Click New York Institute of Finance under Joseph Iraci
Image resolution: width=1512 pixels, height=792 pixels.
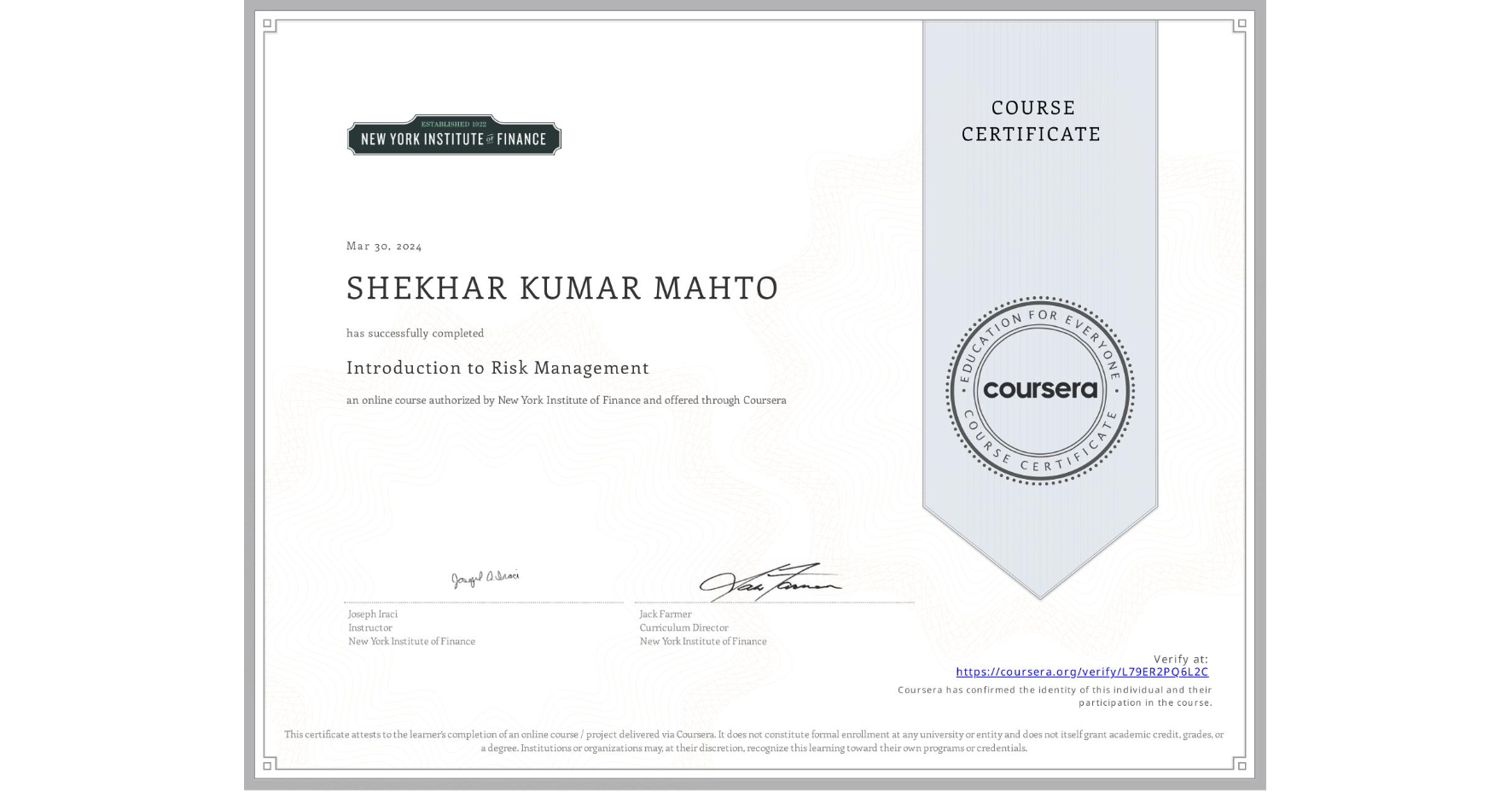tap(412, 641)
